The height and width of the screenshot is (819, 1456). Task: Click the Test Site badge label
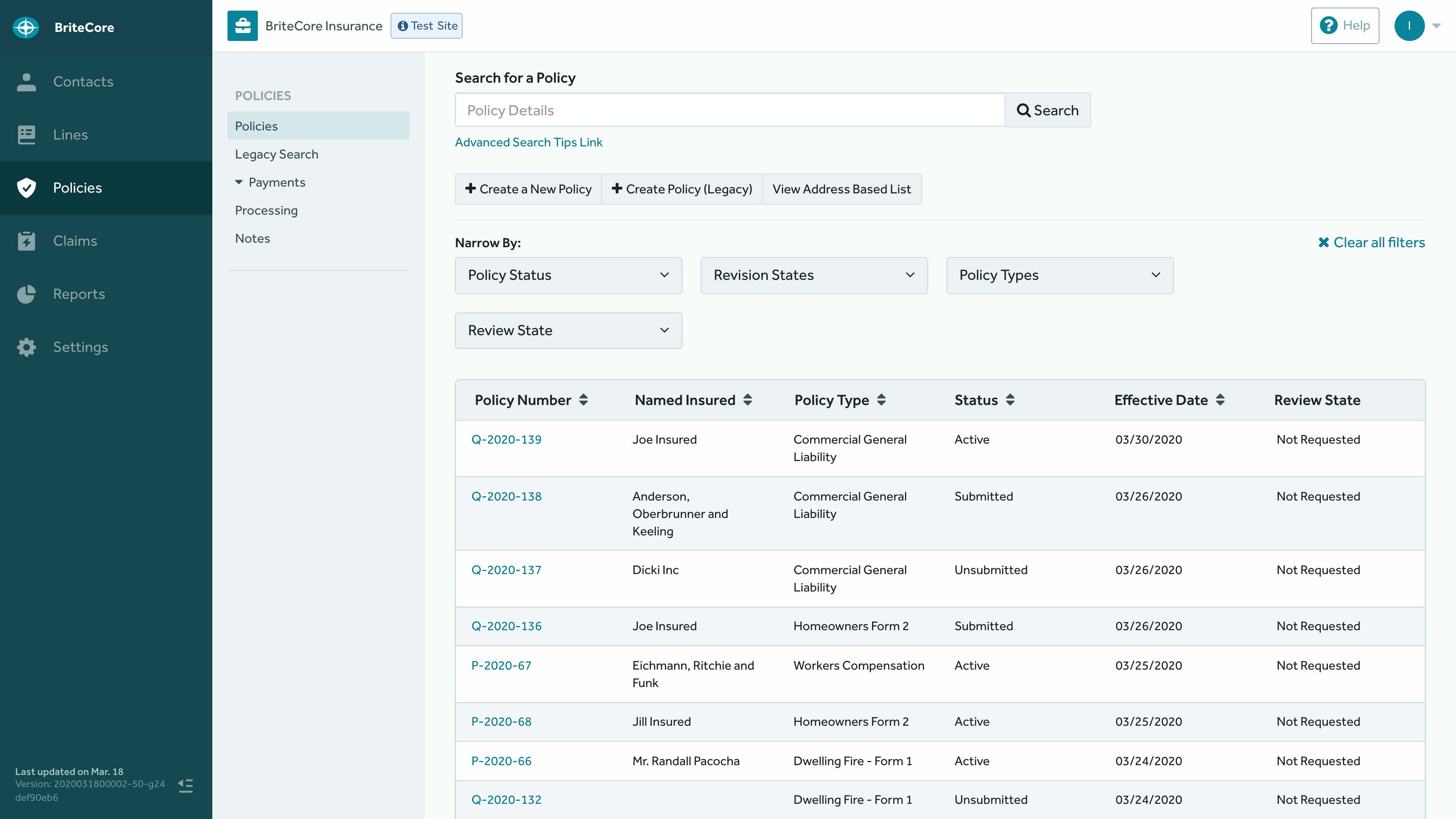click(x=433, y=26)
